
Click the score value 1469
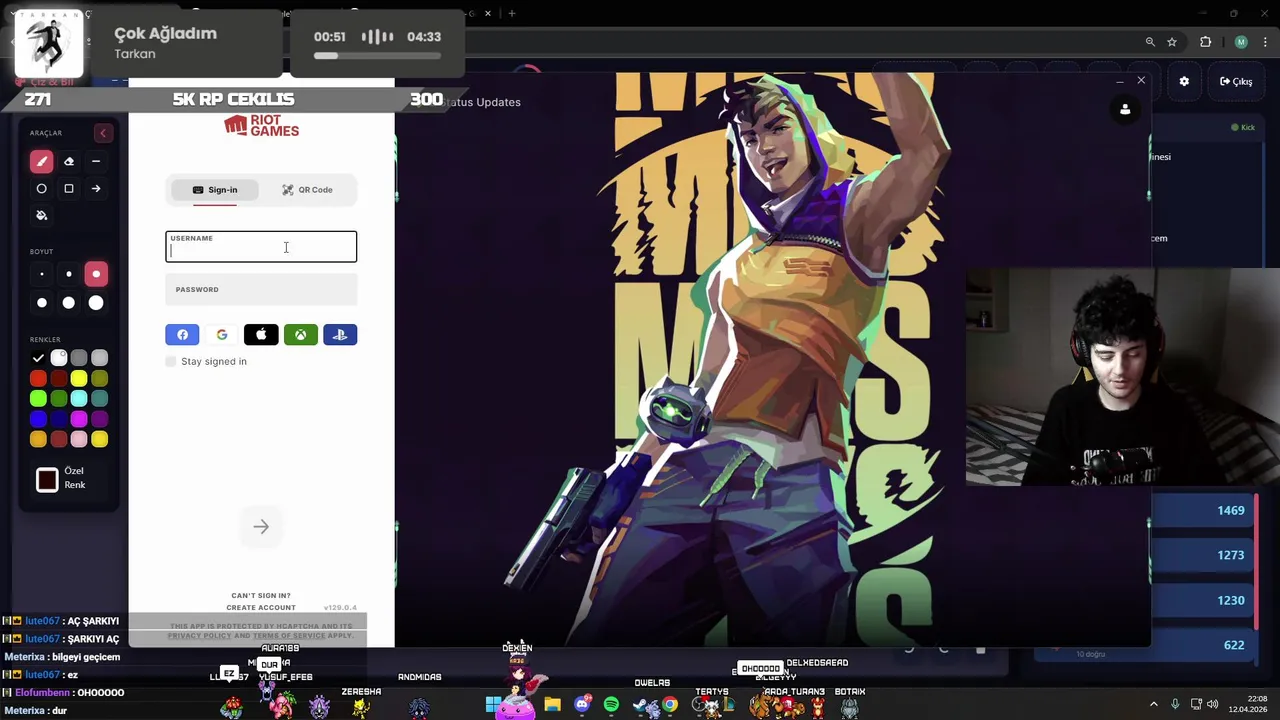[1230, 511]
